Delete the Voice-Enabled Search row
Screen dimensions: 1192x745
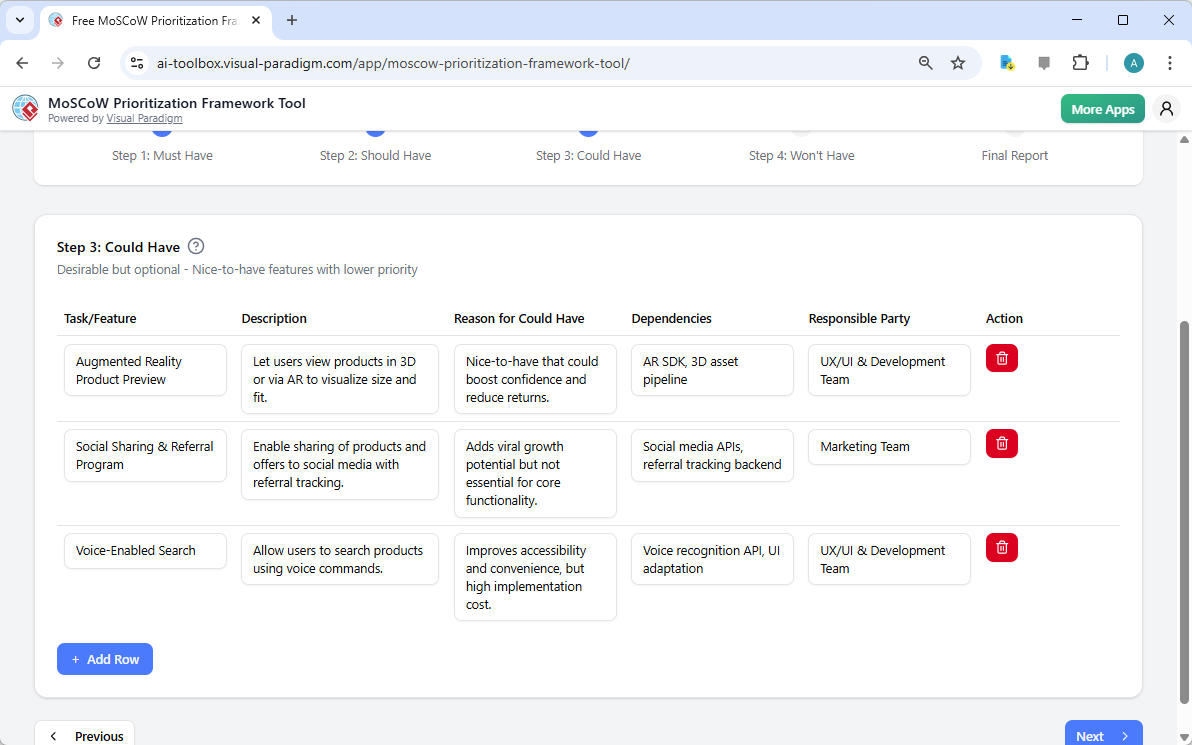point(1001,547)
